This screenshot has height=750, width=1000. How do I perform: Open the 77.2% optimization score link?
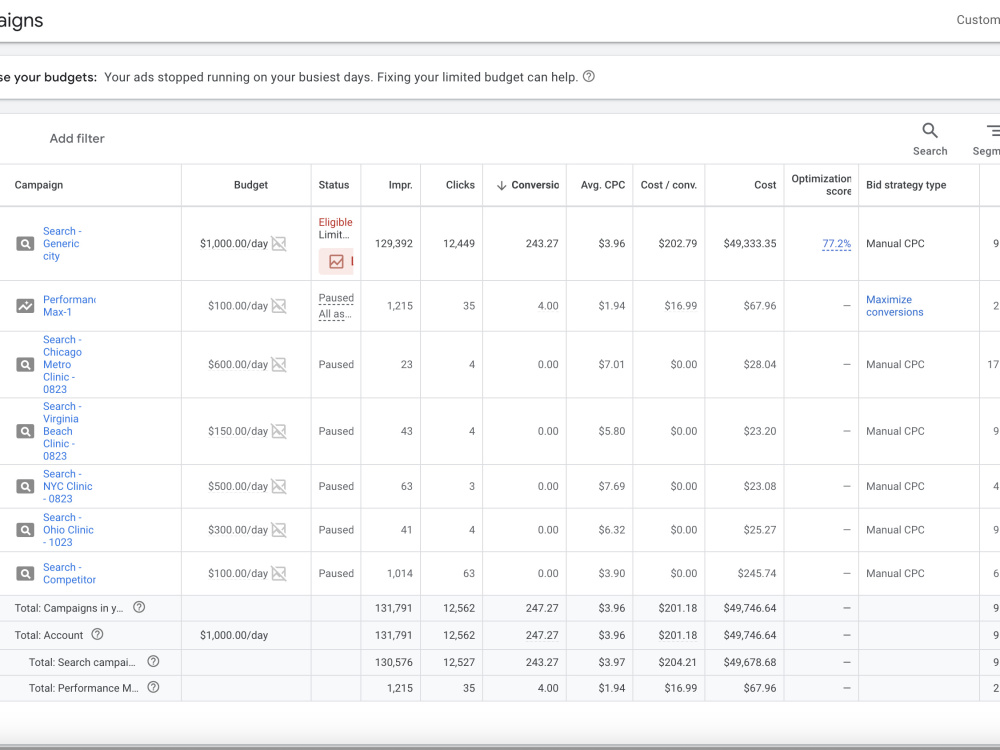836,244
